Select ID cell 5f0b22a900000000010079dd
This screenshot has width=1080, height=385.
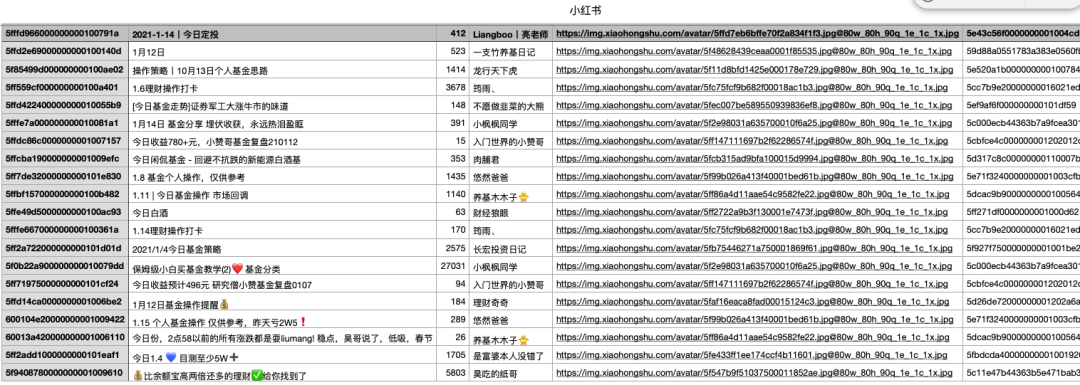click(x=64, y=267)
